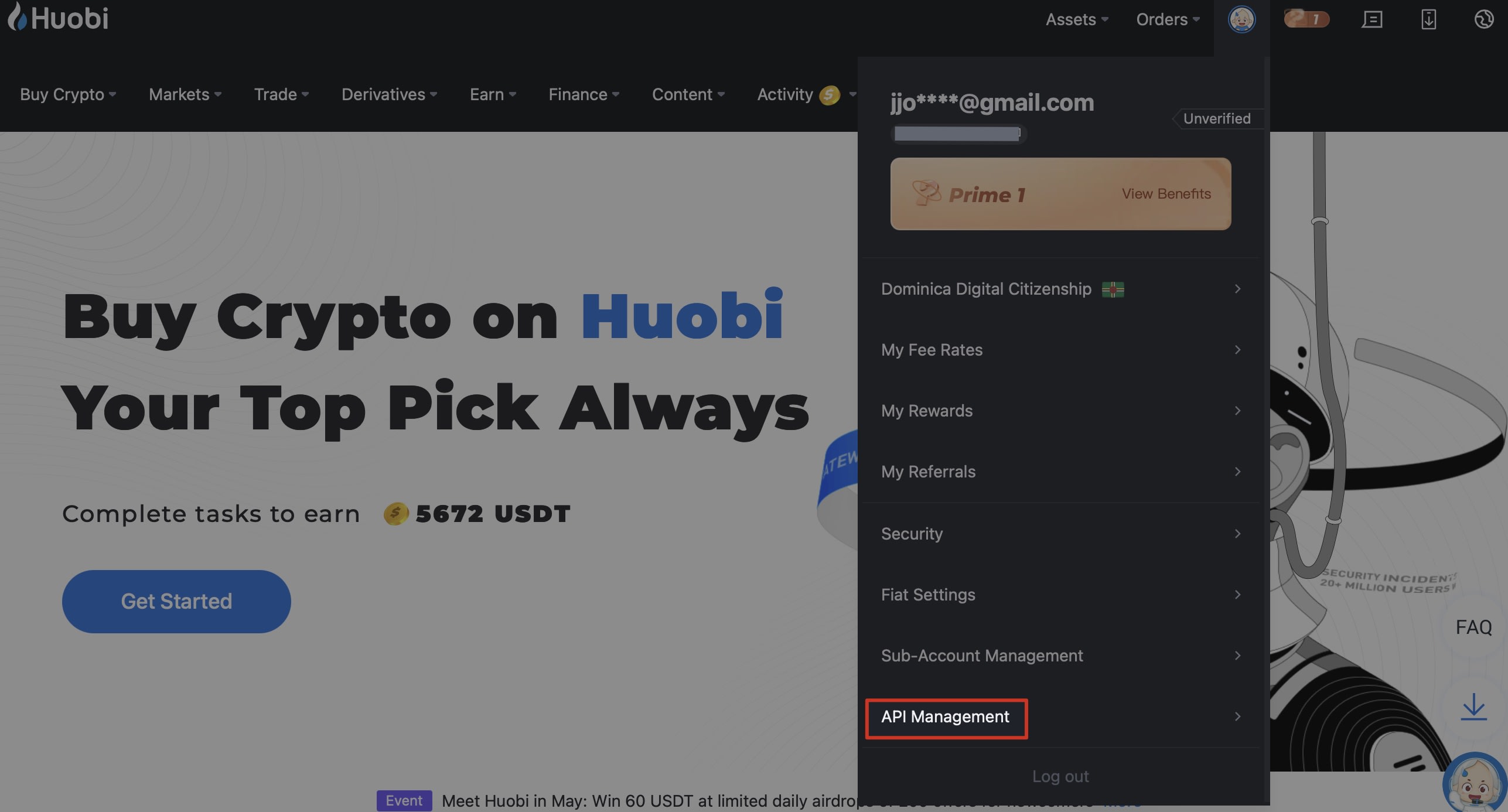Open Sub-Account Management entry
1508x812 pixels.
(1060, 656)
